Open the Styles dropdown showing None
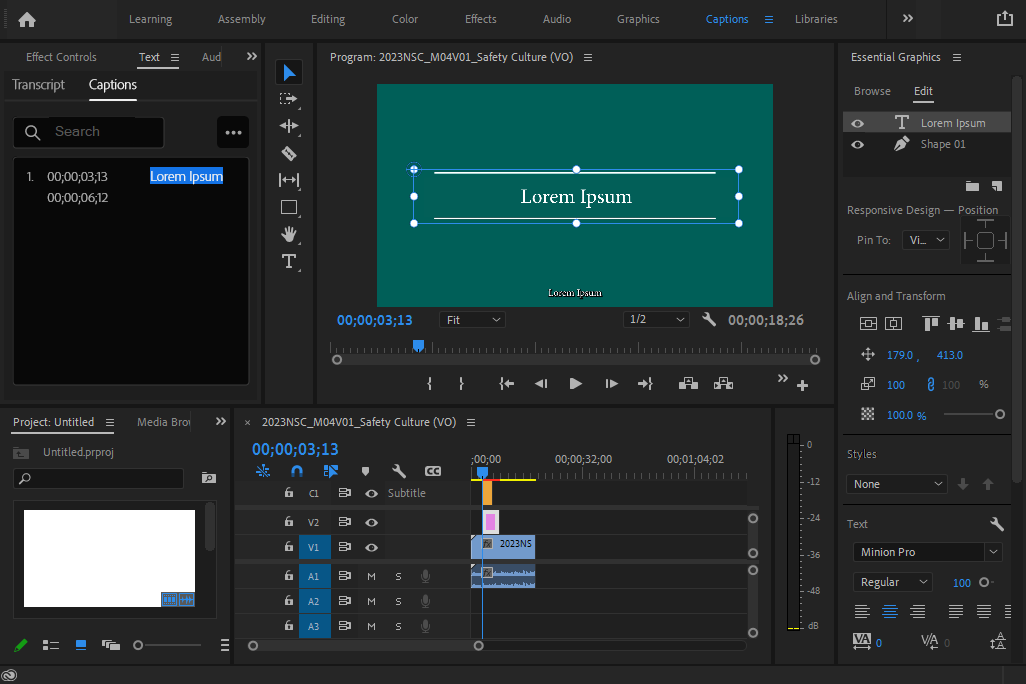Screen dimensions: 1026x684 click(x=896, y=483)
